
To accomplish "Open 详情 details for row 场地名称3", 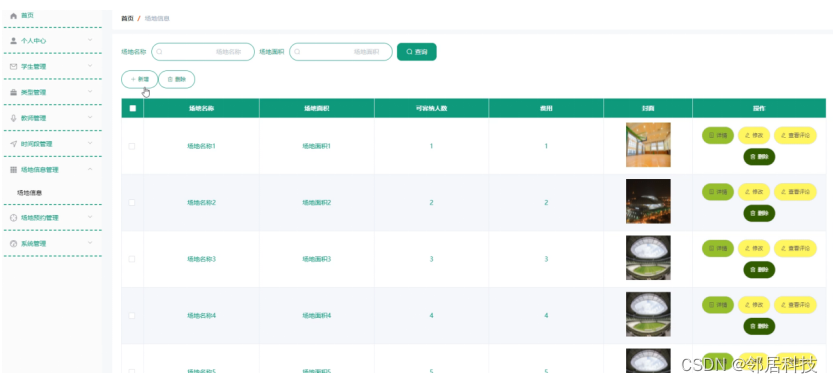I will [718, 248].
